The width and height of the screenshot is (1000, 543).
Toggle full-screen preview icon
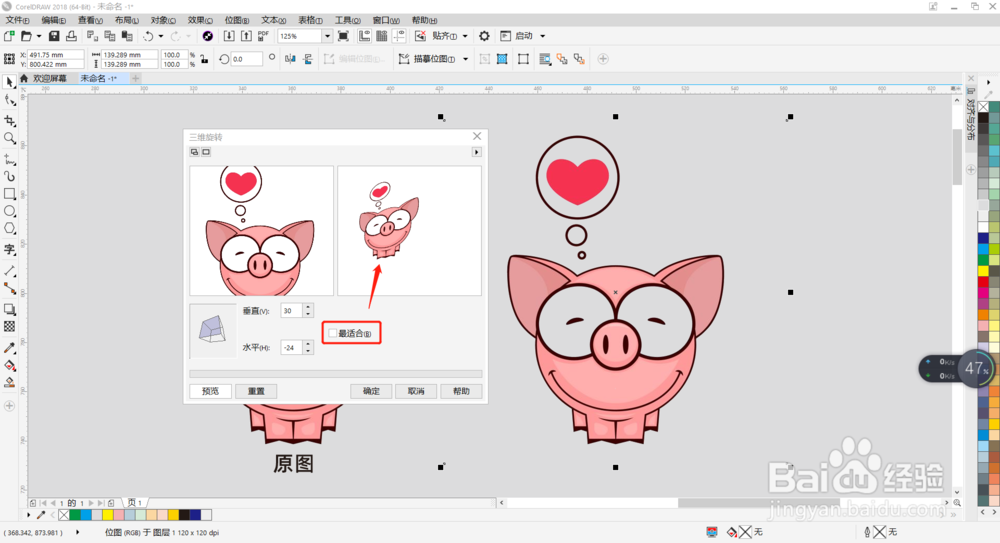[343, 36]
